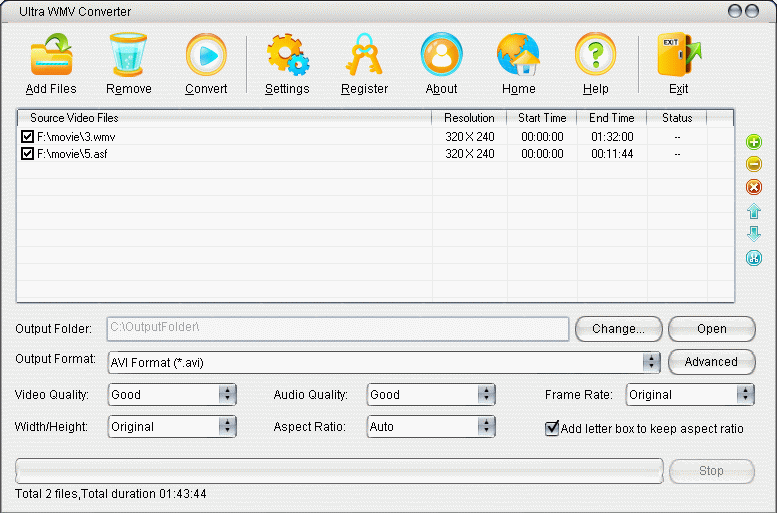The image size is (777, 513).
Task: Click the yellow minus remove icon
Action: pos(754,164)
